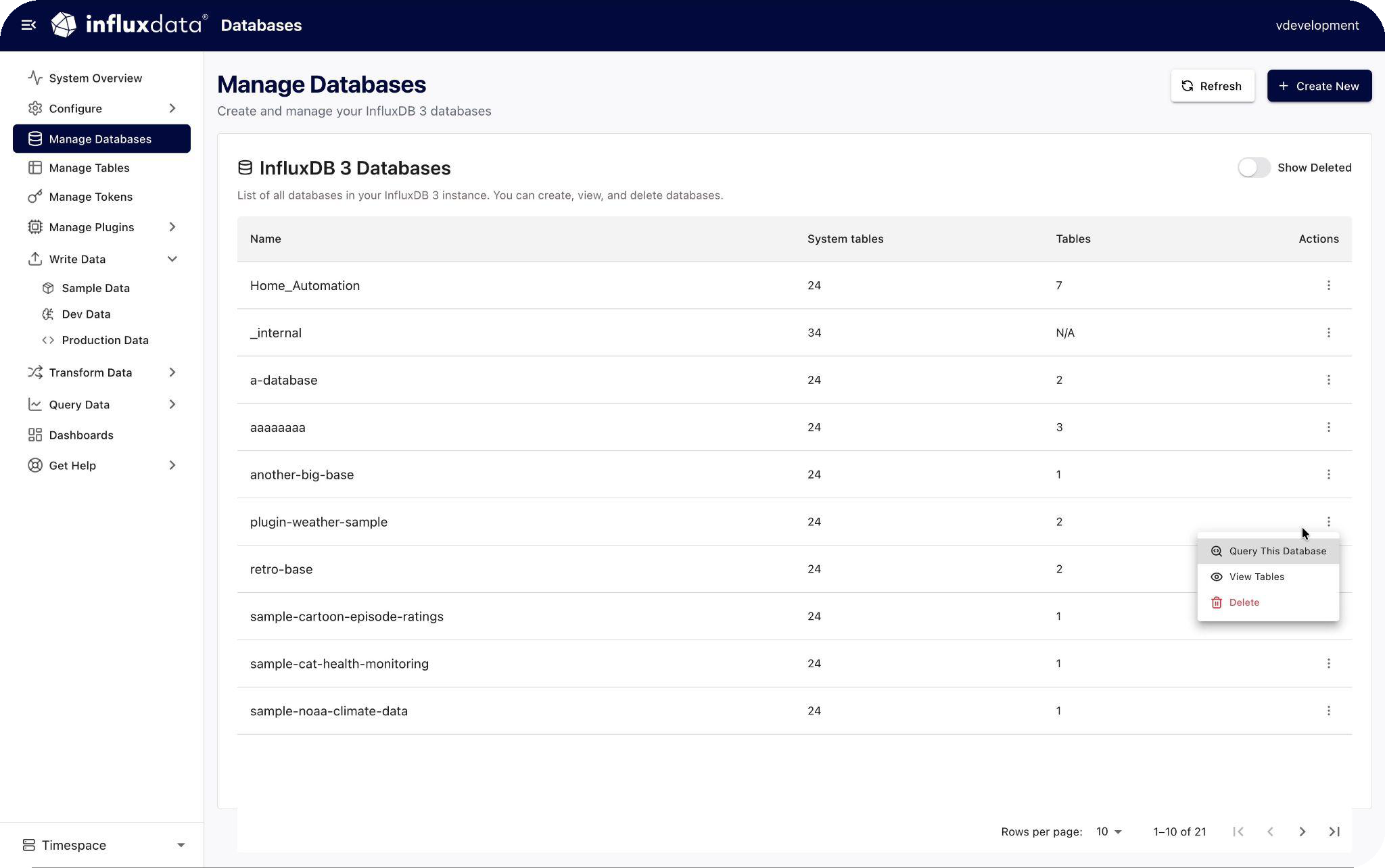Go to next page of databases
This screenshot has width=1385, height=868.
pyautogui.click(x=1302, y=831)
